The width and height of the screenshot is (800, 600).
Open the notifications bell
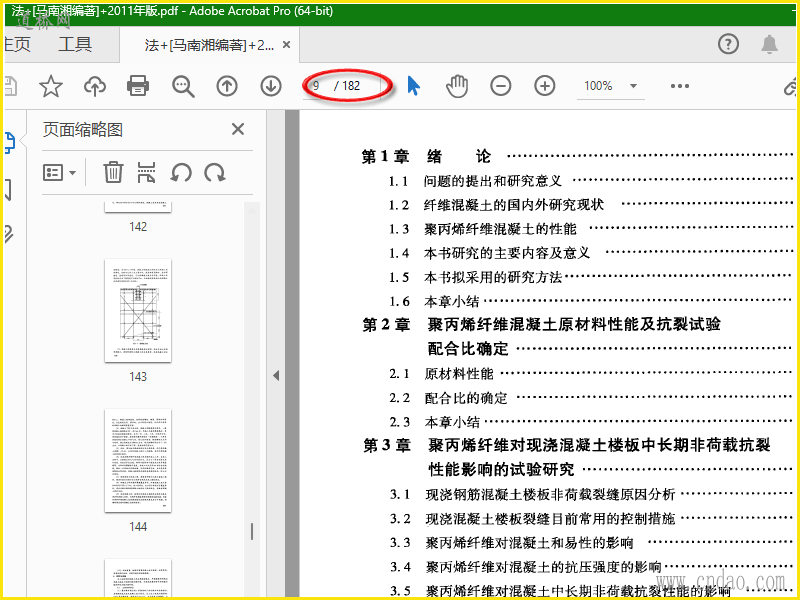pos(769,44)
